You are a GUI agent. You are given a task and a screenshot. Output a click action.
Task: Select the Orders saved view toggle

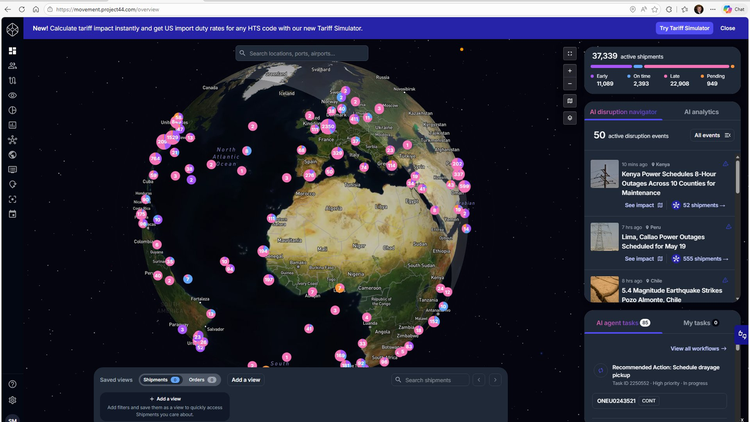tap(201, 380)
